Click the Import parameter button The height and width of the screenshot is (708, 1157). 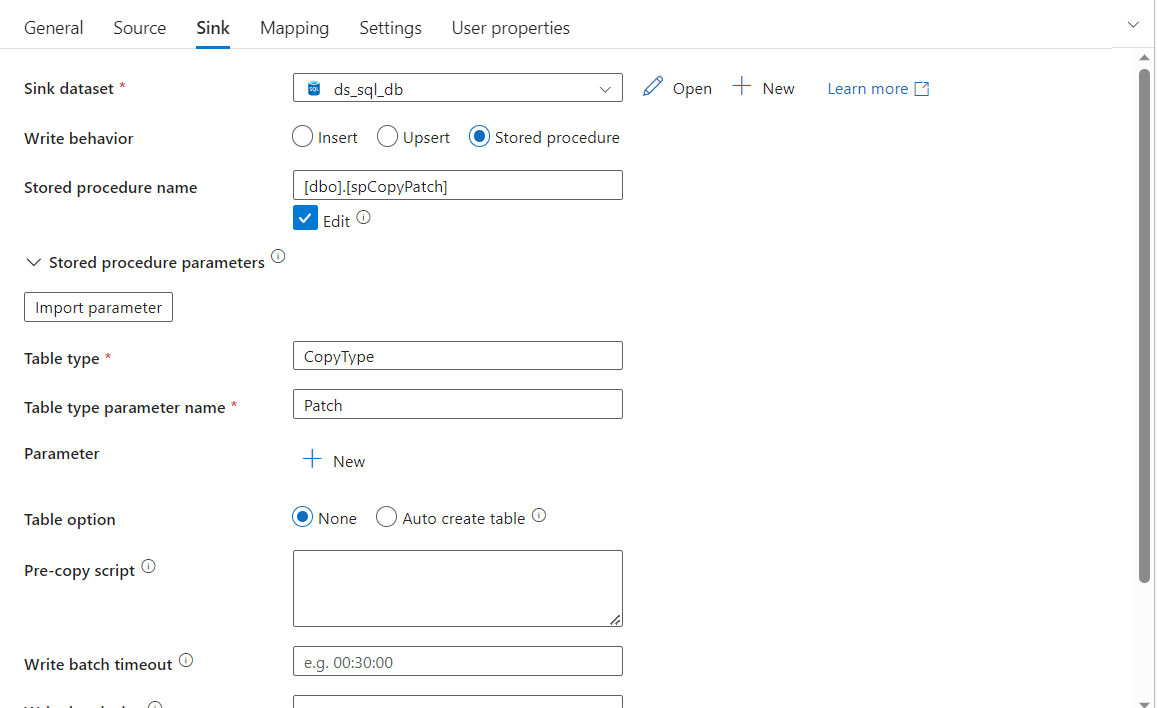click(98, 307)
